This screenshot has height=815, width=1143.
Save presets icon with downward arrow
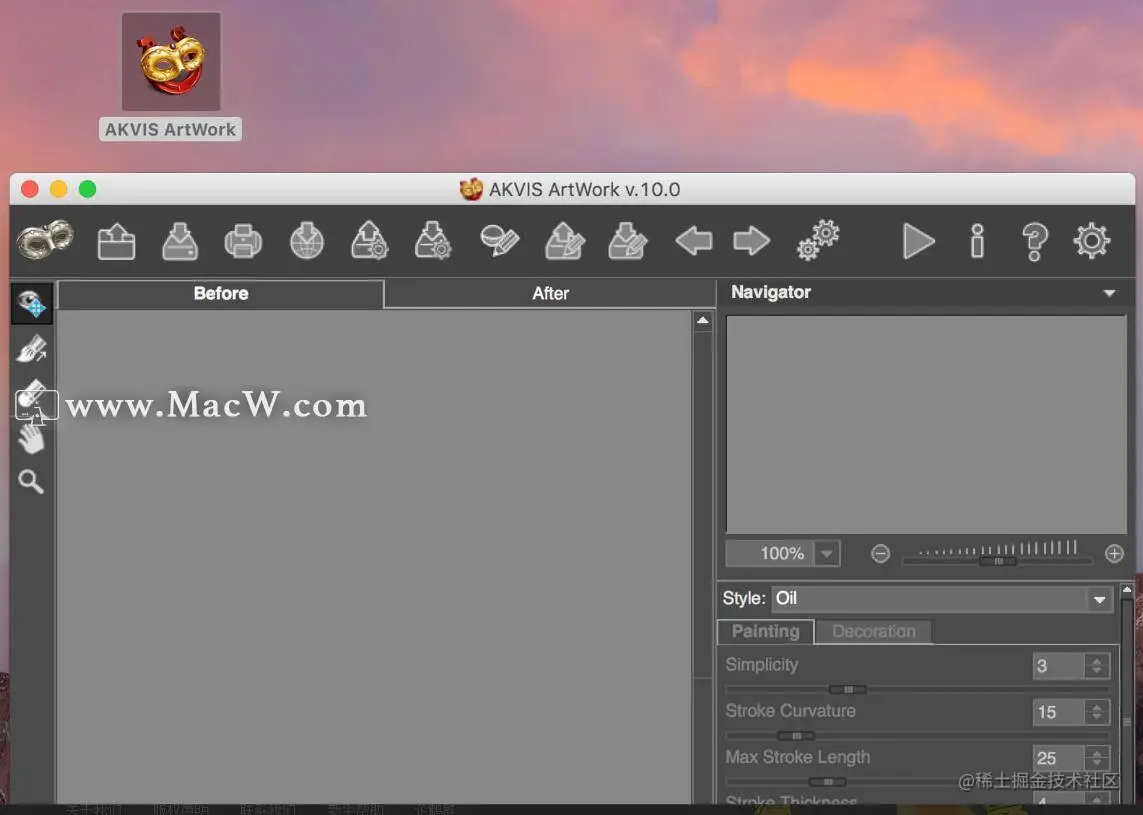coord(433,241)
